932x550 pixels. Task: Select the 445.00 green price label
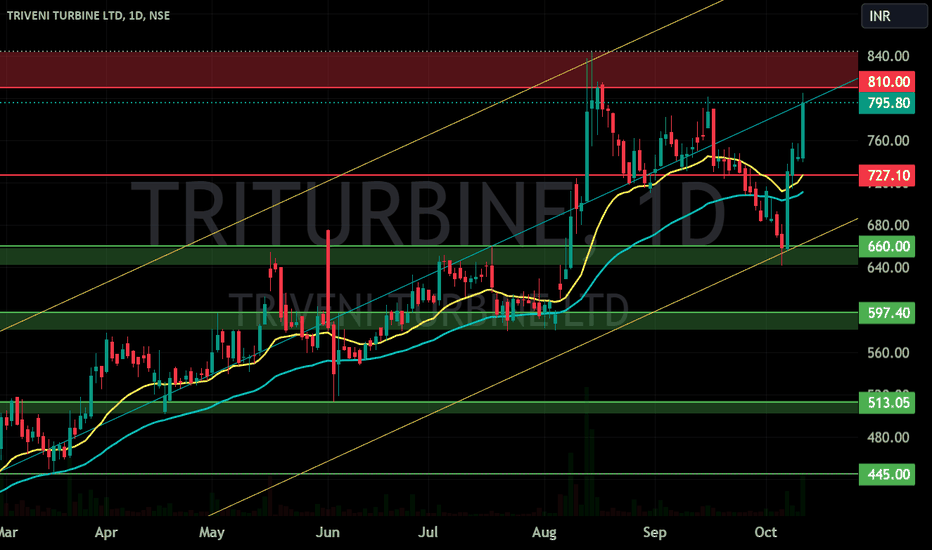[887, 474]
